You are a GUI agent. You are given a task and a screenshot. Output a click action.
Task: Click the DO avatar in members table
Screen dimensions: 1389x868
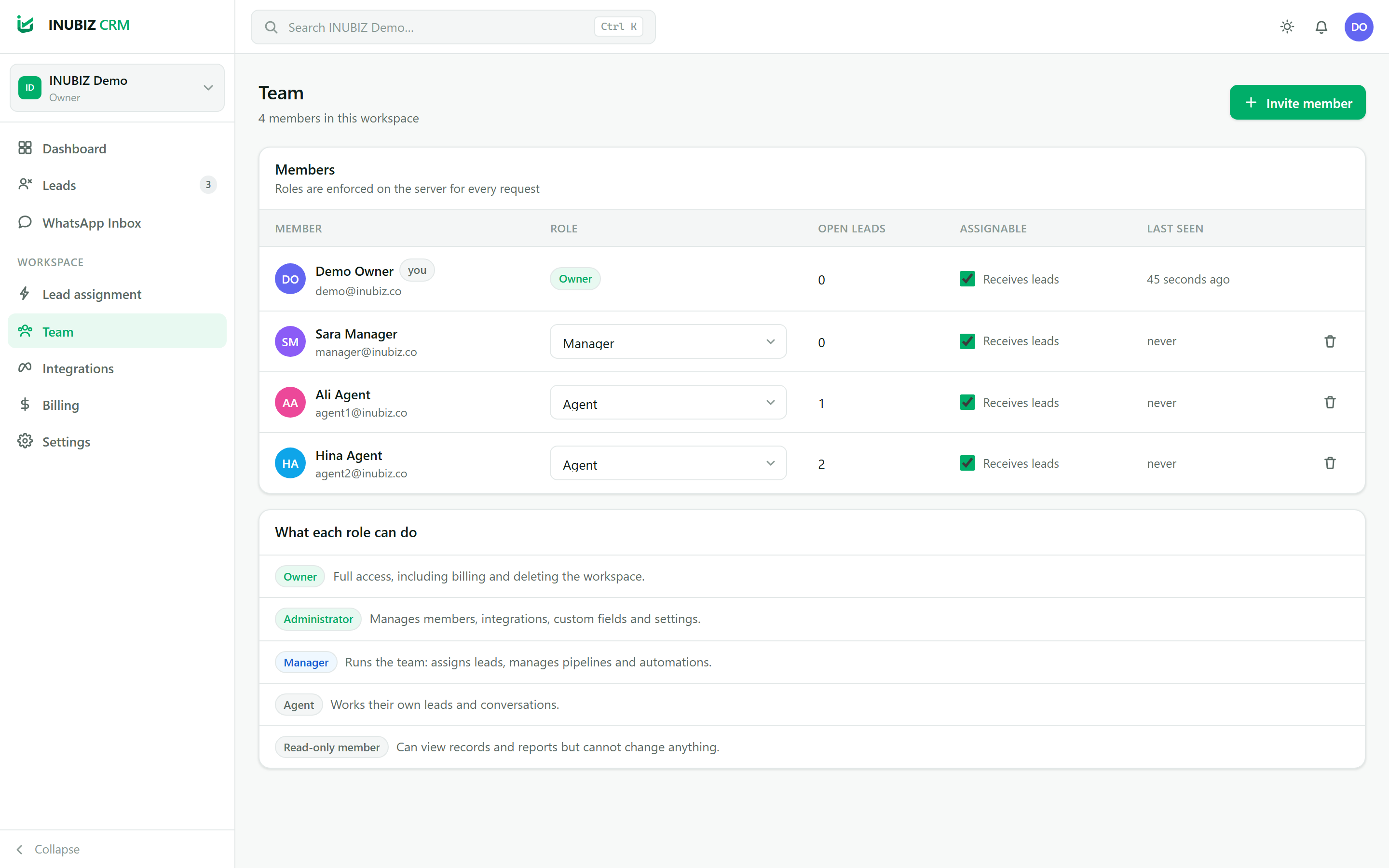tap(290, 279)
